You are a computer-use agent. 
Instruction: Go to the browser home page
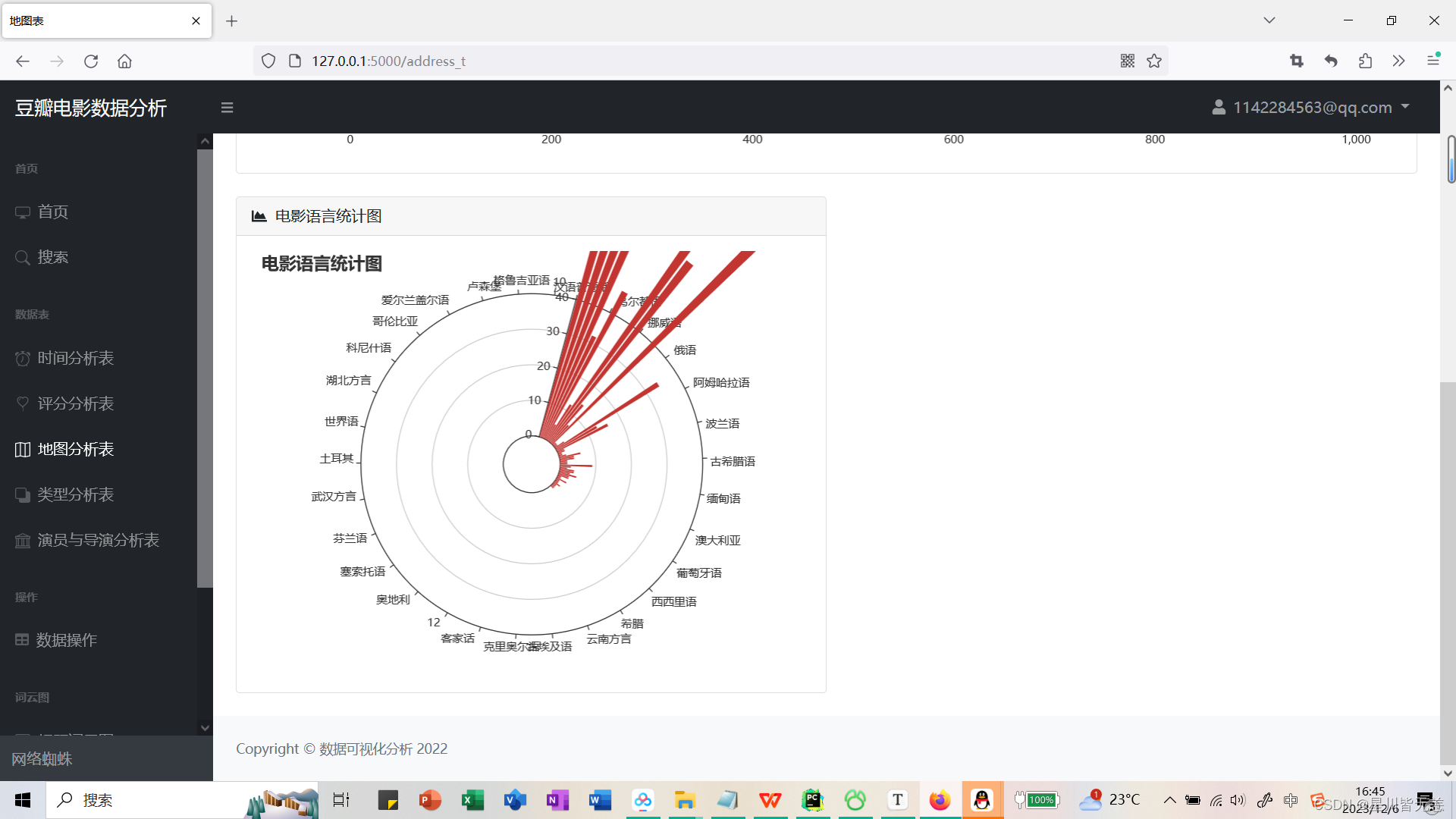[x=124, y=61]
